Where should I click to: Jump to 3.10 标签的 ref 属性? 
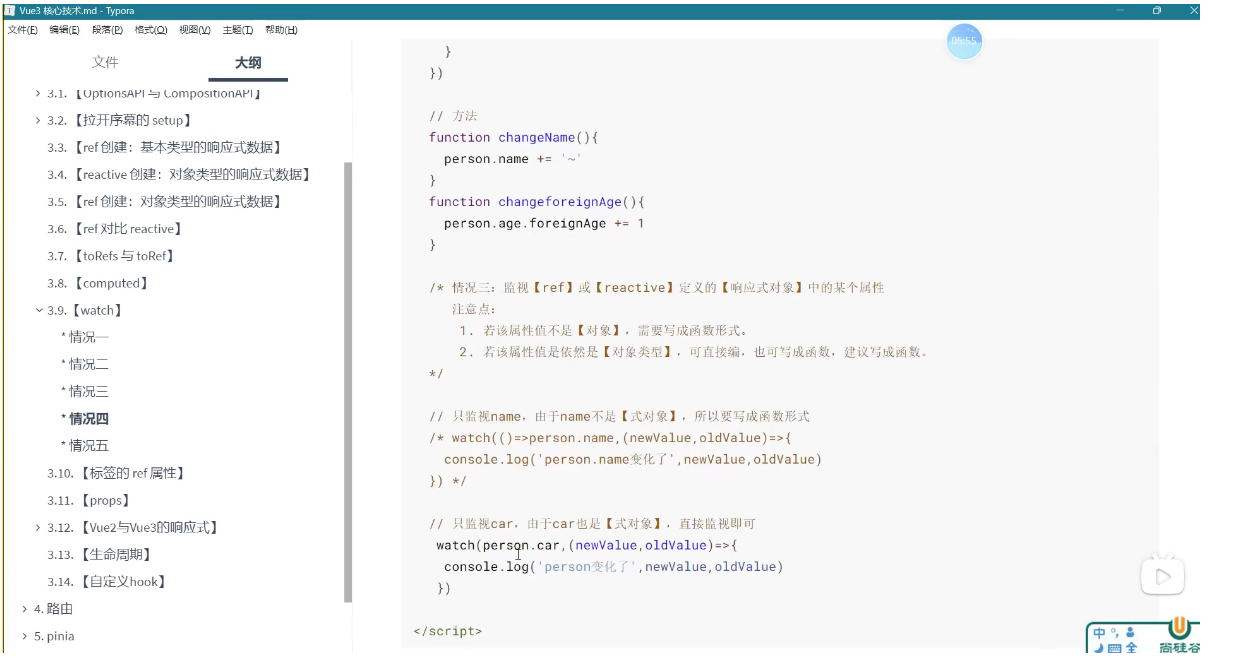coord(117,473)
